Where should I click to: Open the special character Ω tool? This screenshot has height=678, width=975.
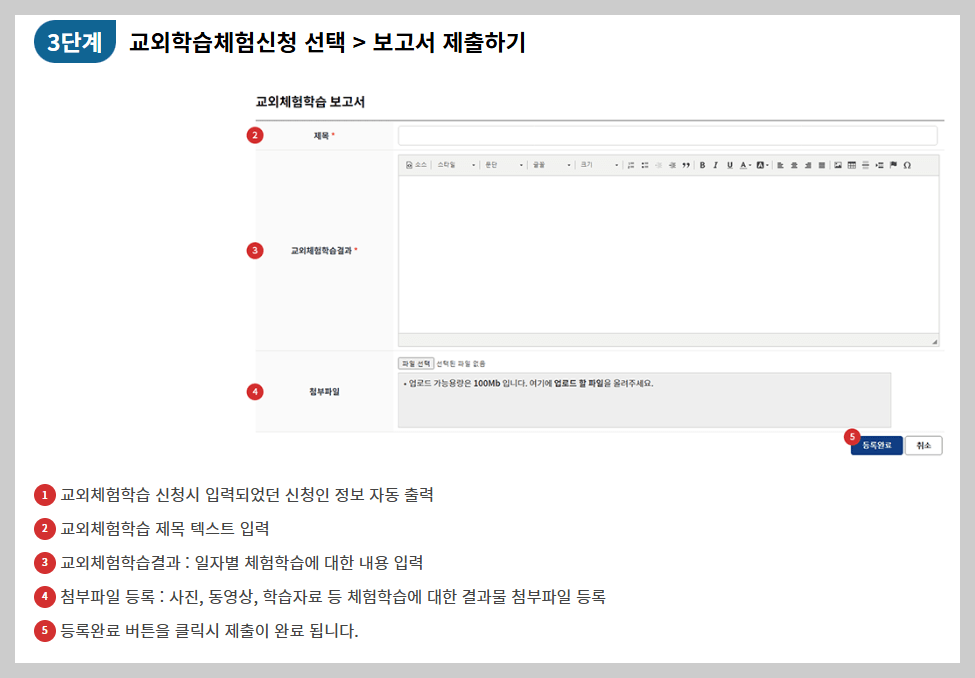[x=907, y=166]
